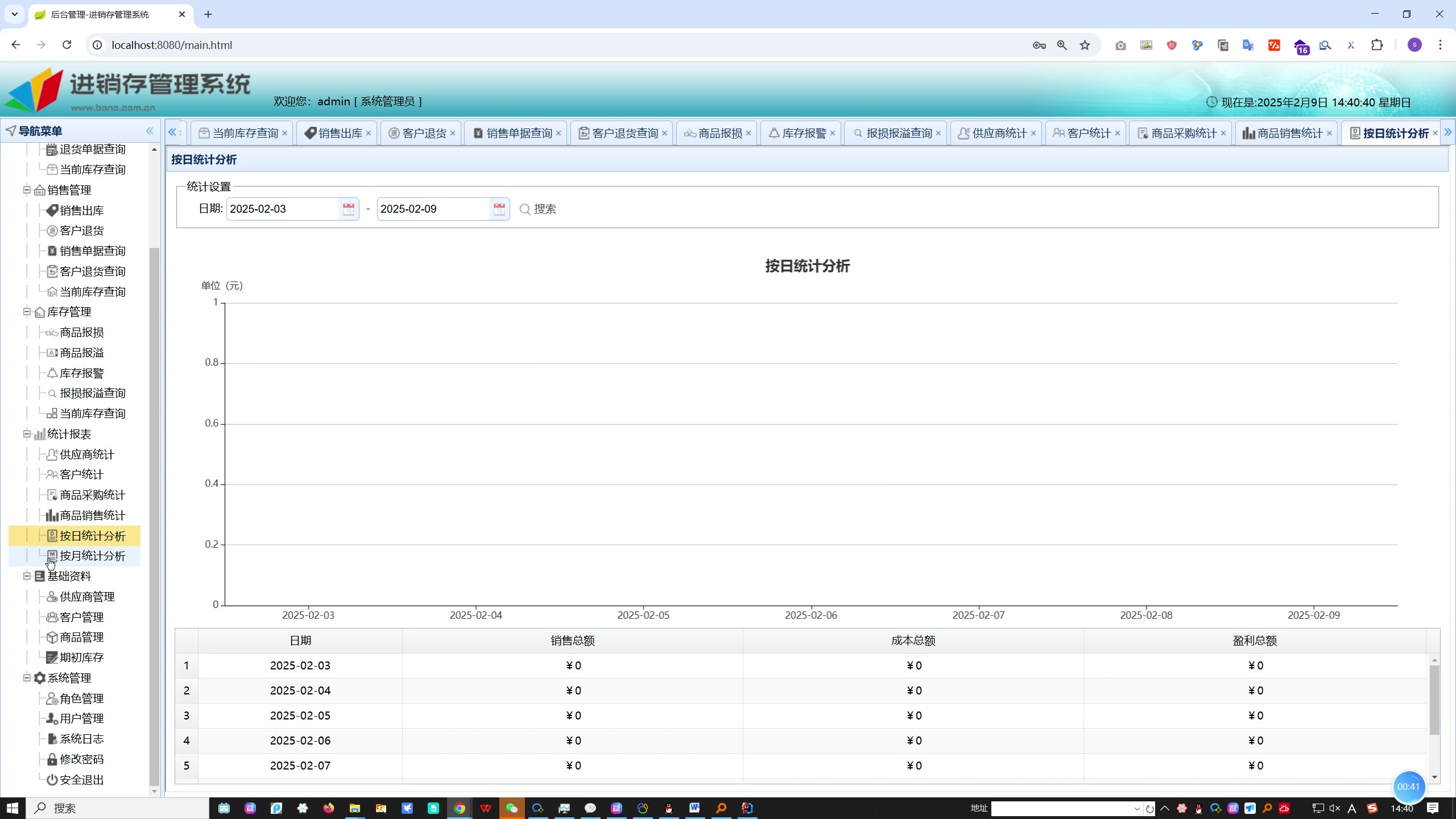Open the browser tab search dropdown arrow
The width and height of the screenshot is (1456, 819).
tap(14, 14)
